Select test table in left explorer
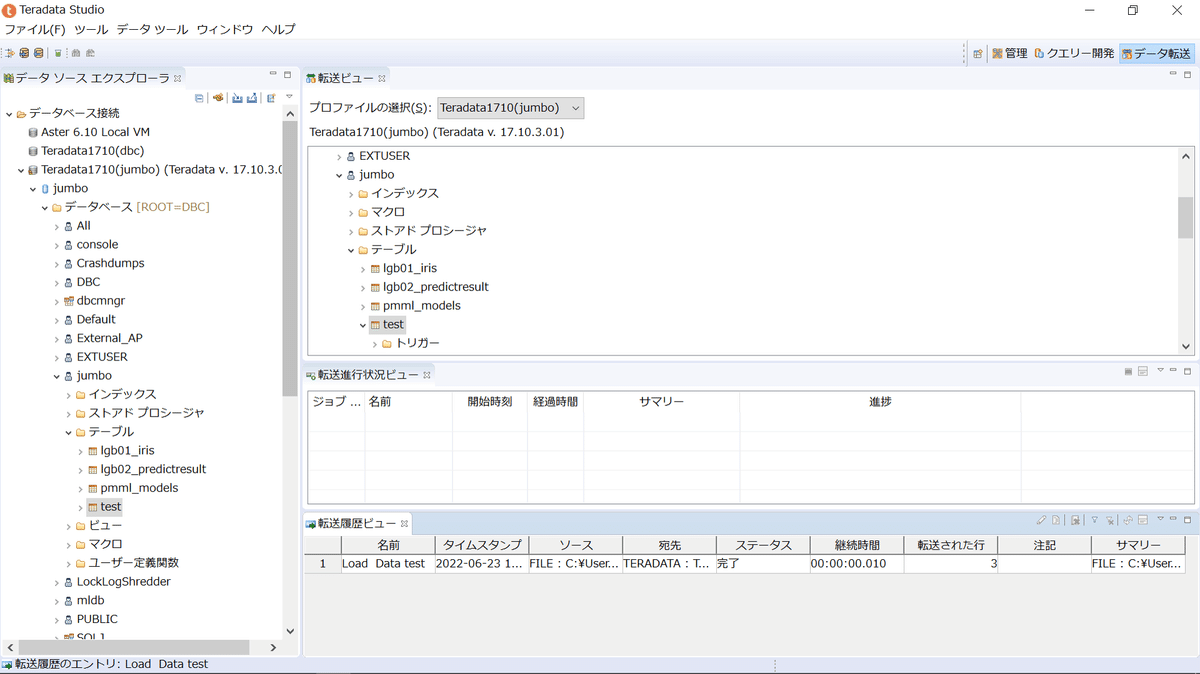This screenshot has width=1200, height=674. coord(110,507)
